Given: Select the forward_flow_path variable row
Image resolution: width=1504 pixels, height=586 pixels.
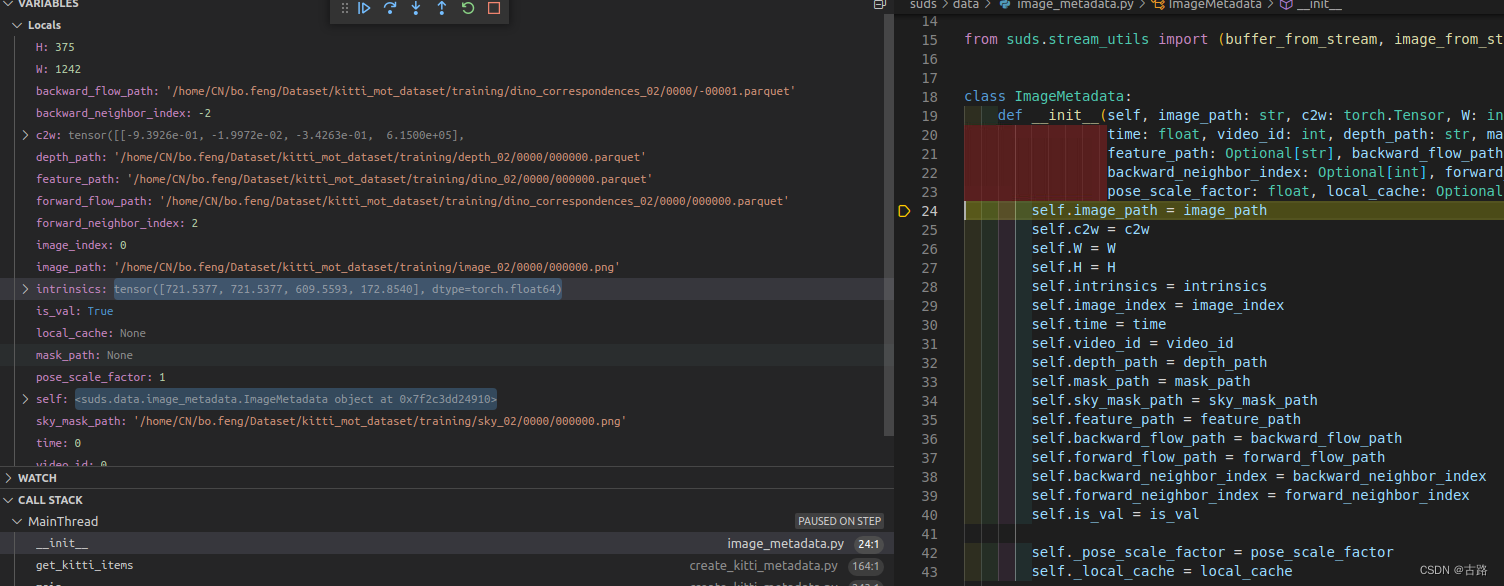Looking at the screenshot, I should pos(442,201).
